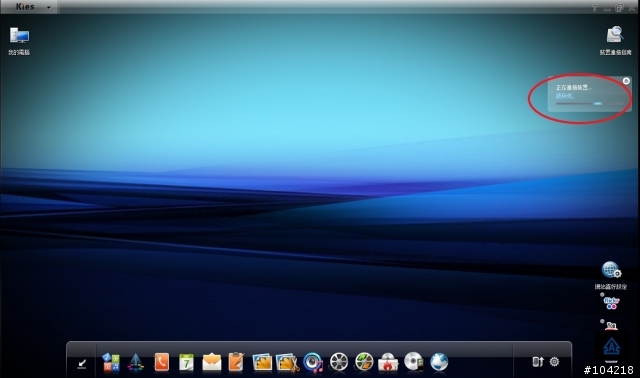The height and width of the screenshot is (378, 640).
Task: Open the photo manager icon
Action: pos(262,362)
